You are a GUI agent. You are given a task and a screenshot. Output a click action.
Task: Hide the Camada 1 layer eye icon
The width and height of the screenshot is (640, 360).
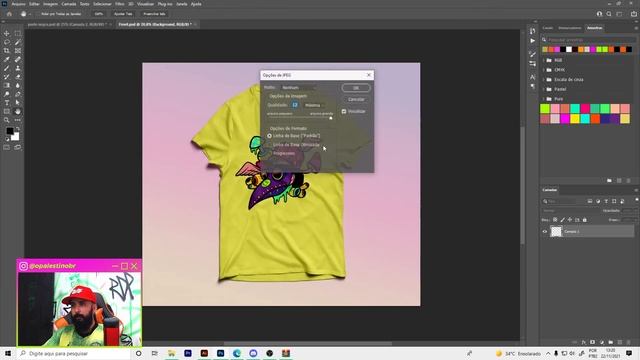544,231
